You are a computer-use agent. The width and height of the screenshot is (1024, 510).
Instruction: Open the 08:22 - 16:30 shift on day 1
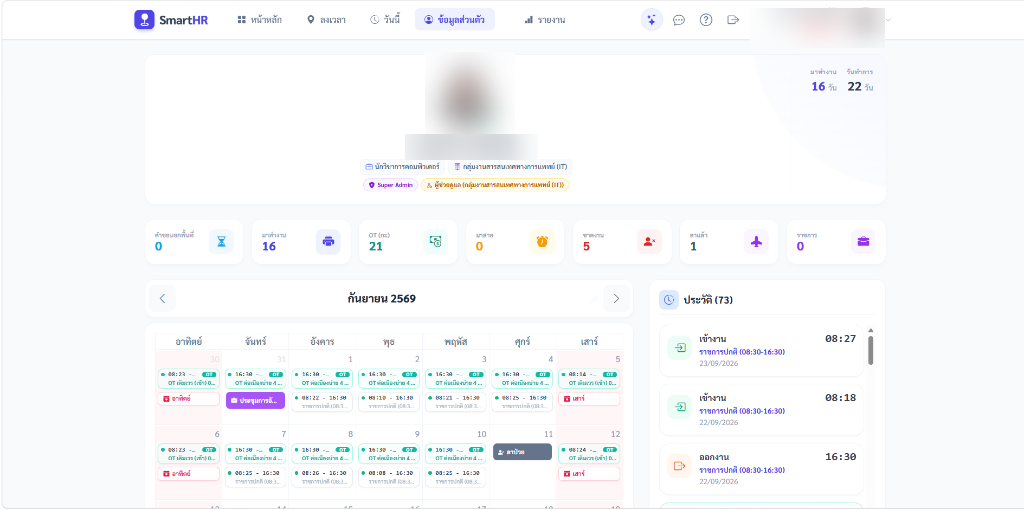(x=322, y=402)
